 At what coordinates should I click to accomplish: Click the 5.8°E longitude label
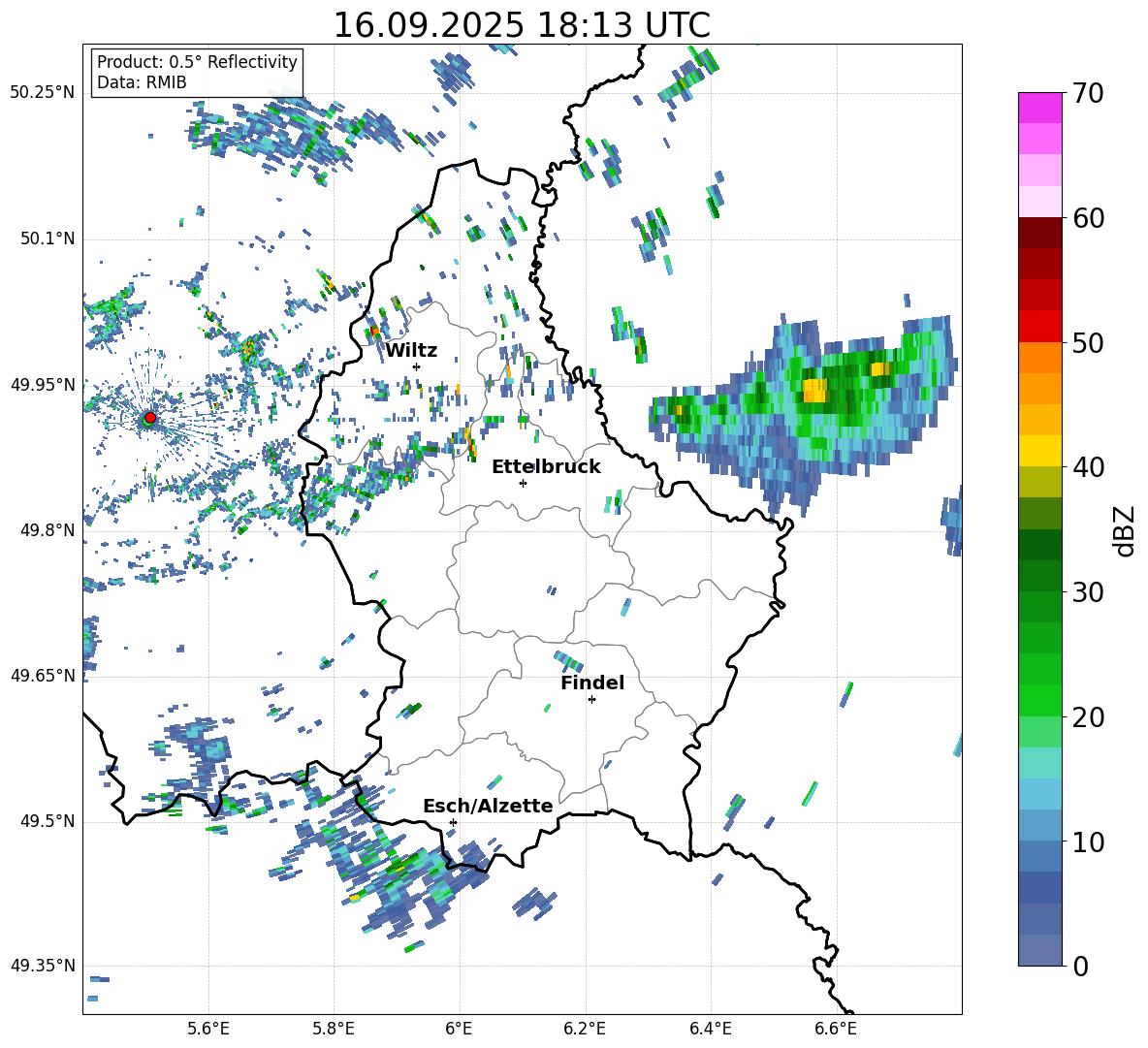(334, 1029)
